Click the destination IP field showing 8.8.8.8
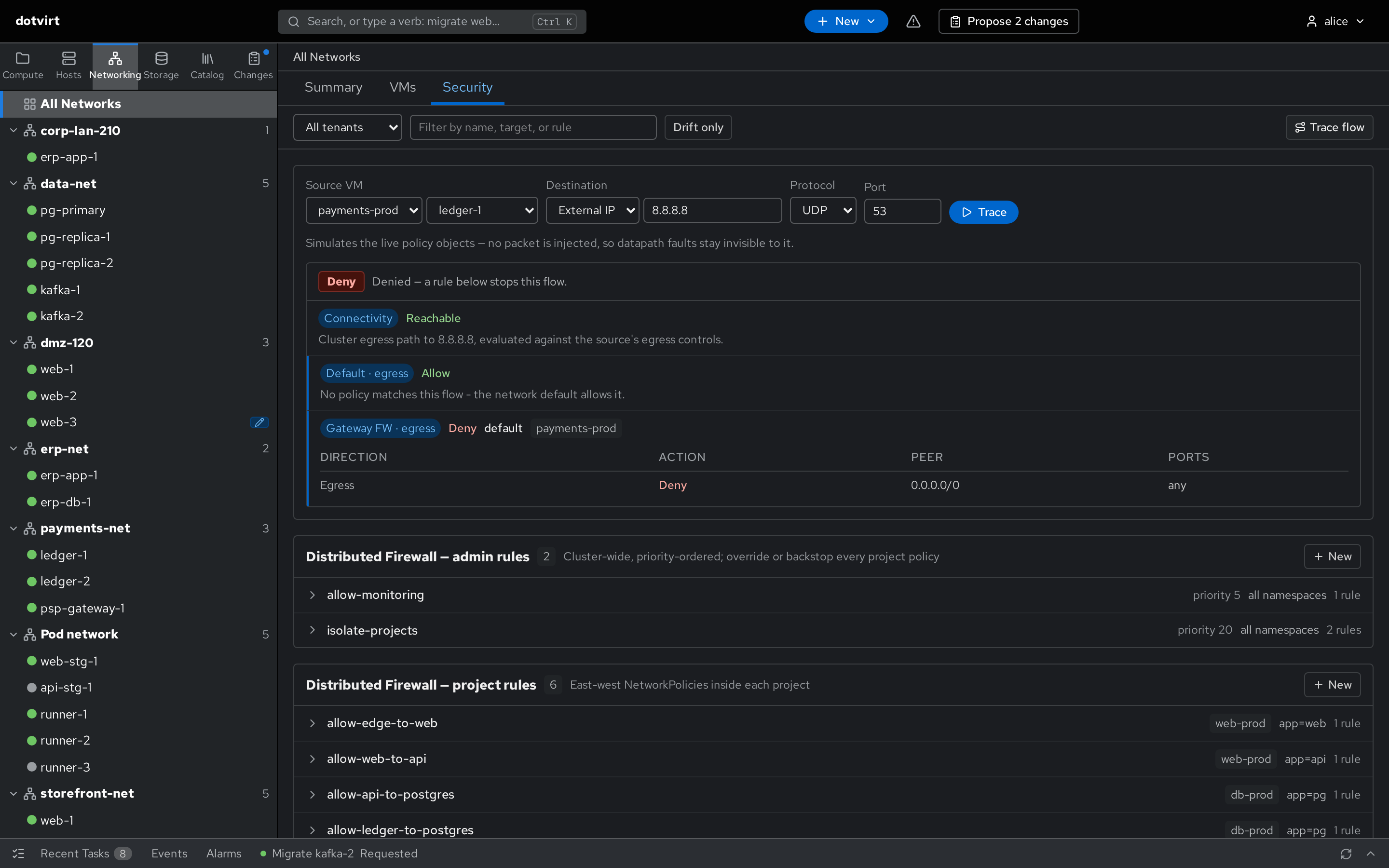Image resolution: width=1389 pixels, height=868 pixels. pos(712,210)
